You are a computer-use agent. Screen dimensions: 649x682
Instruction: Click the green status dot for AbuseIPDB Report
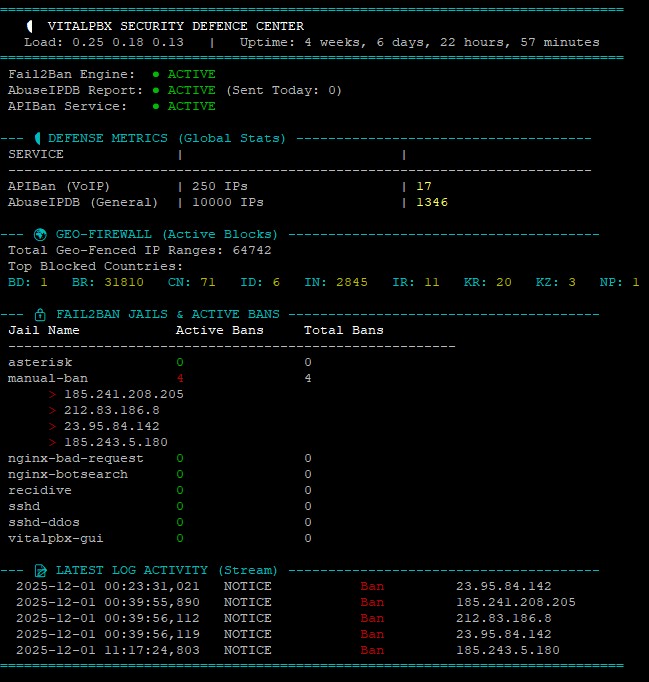[x=156, y=90]
